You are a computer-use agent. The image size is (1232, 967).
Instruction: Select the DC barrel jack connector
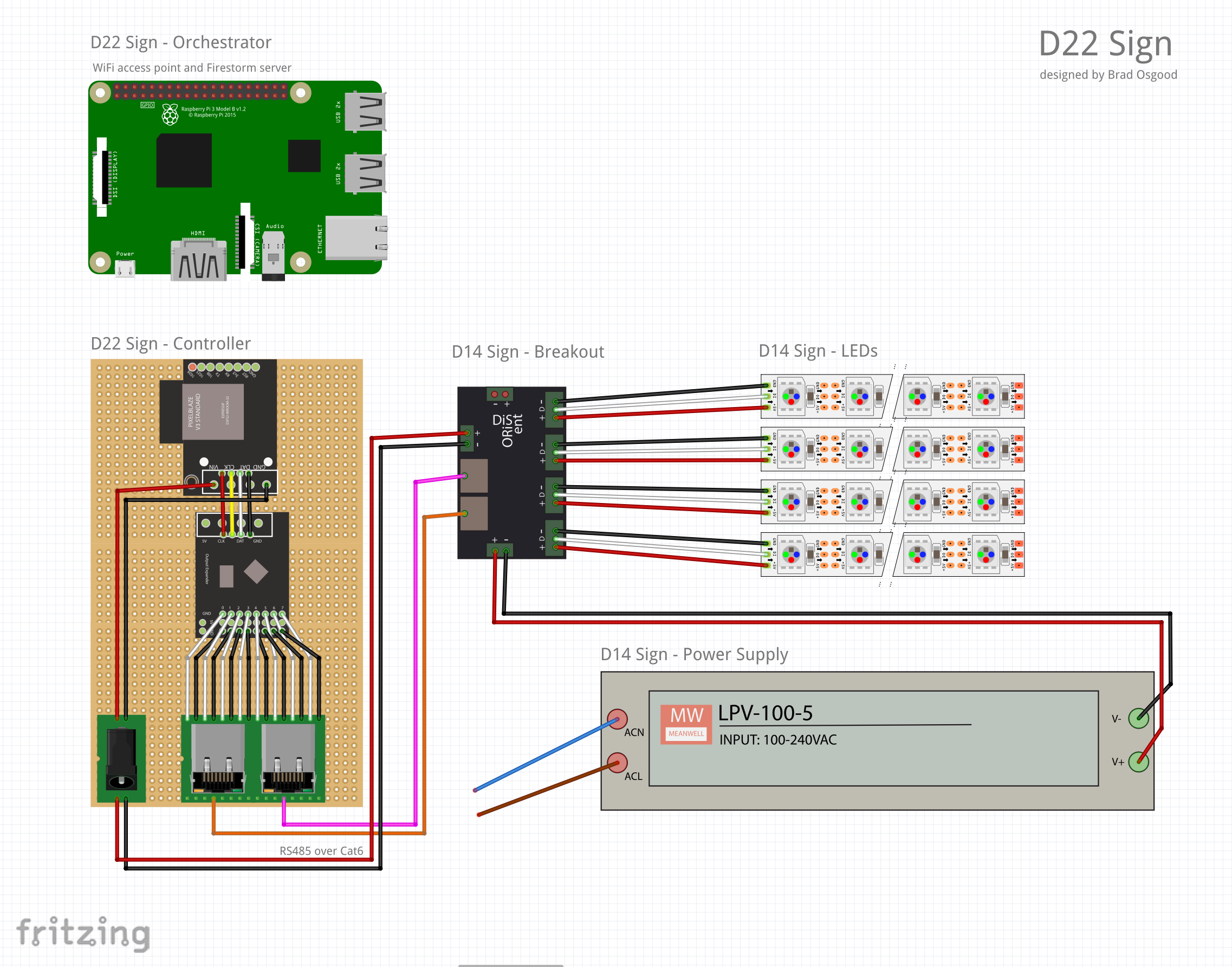(121, 759)
